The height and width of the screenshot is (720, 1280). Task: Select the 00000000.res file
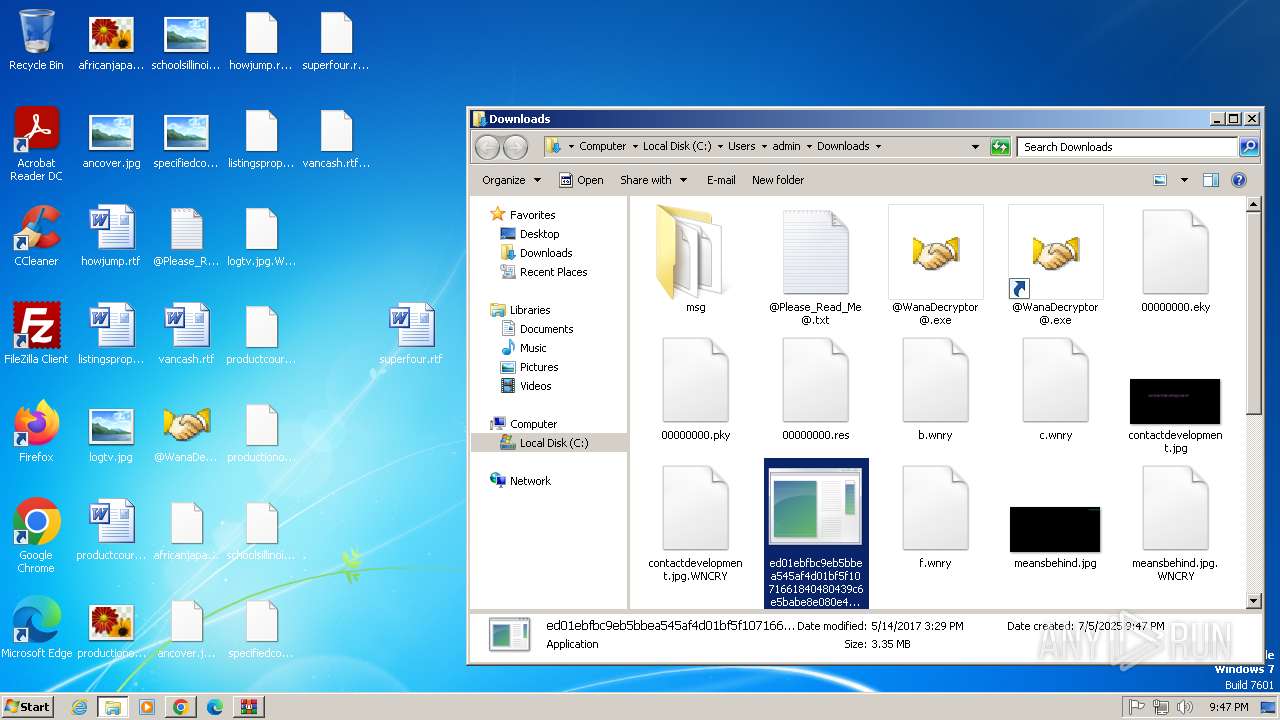click(816, 388)
